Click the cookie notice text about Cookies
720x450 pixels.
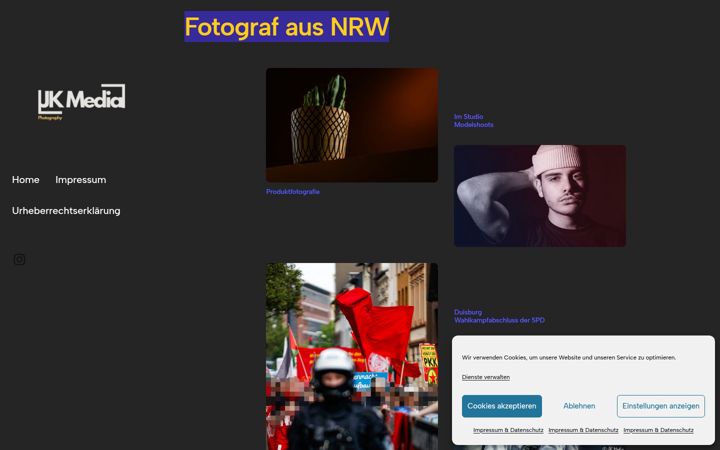pos(569,357)
